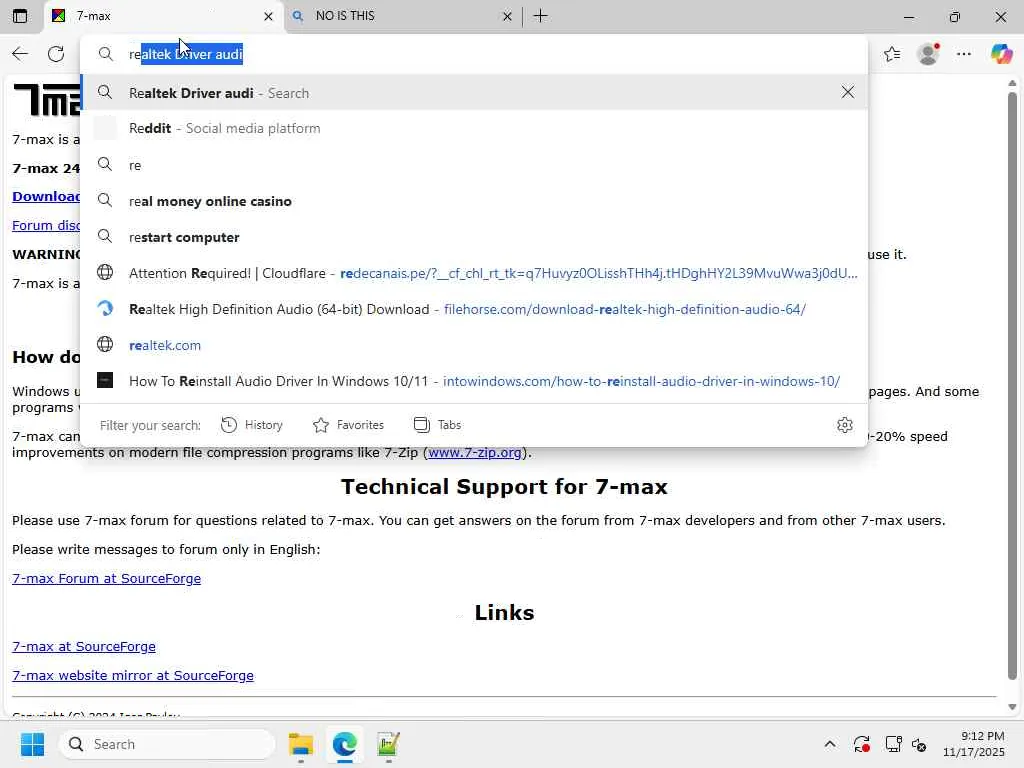
Task: Click the taskbar Search box
Action: coord(167,744)
